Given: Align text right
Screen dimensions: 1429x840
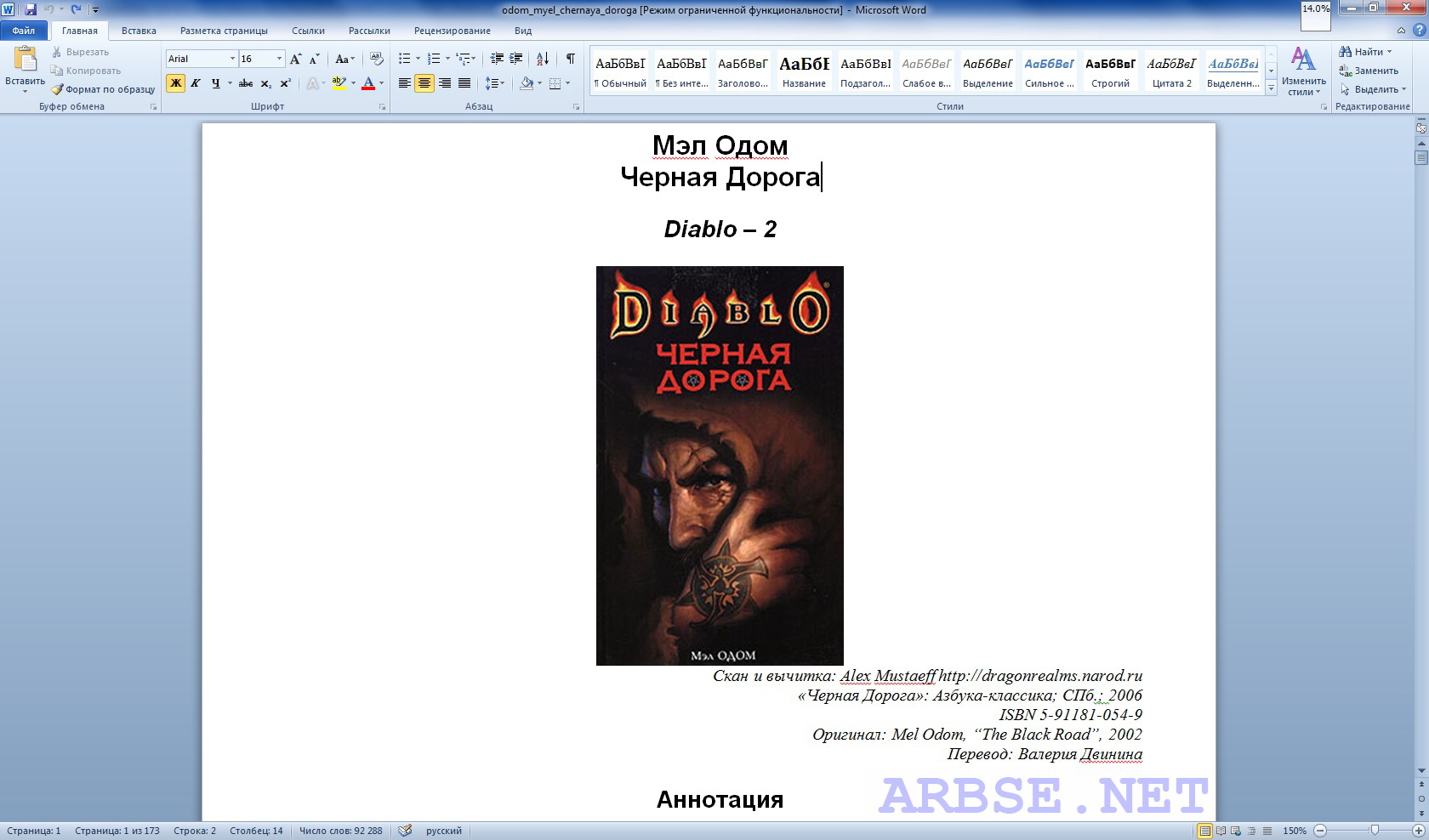Looking at the screenshot, I should (x=444, y=83).
